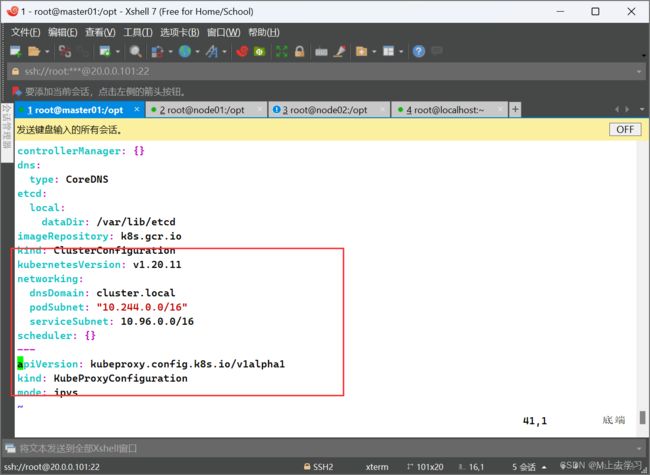Click the imageRepository: k8s.gcr.io line
Screen dimensions: 650x475
tap(99, 236)
